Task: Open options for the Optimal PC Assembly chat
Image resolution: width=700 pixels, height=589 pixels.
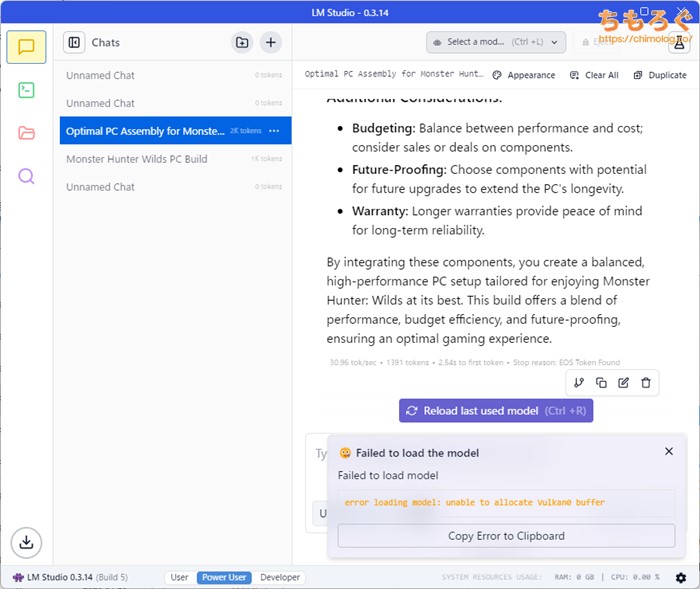Action: coord(274,131)
